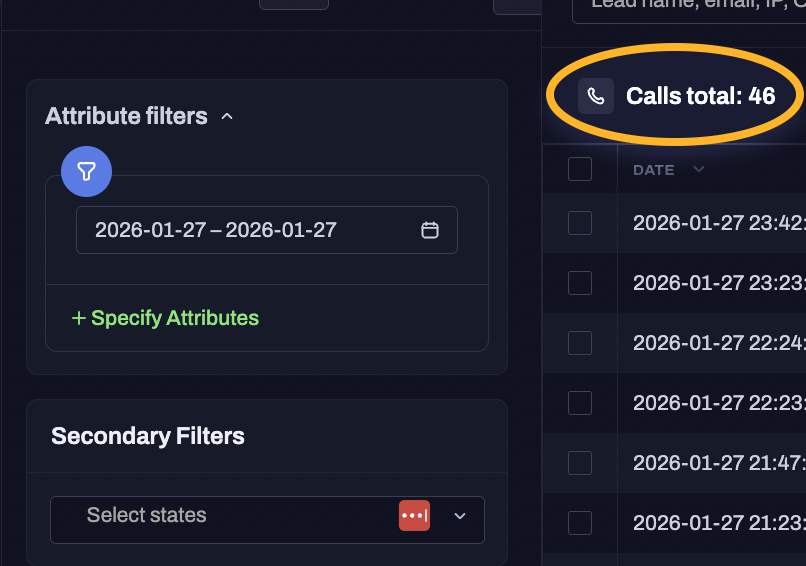806x566 pixels.
Task: Toggle the select-all checkbox in header
Action: pyautogui.click(x=580, y=170)
